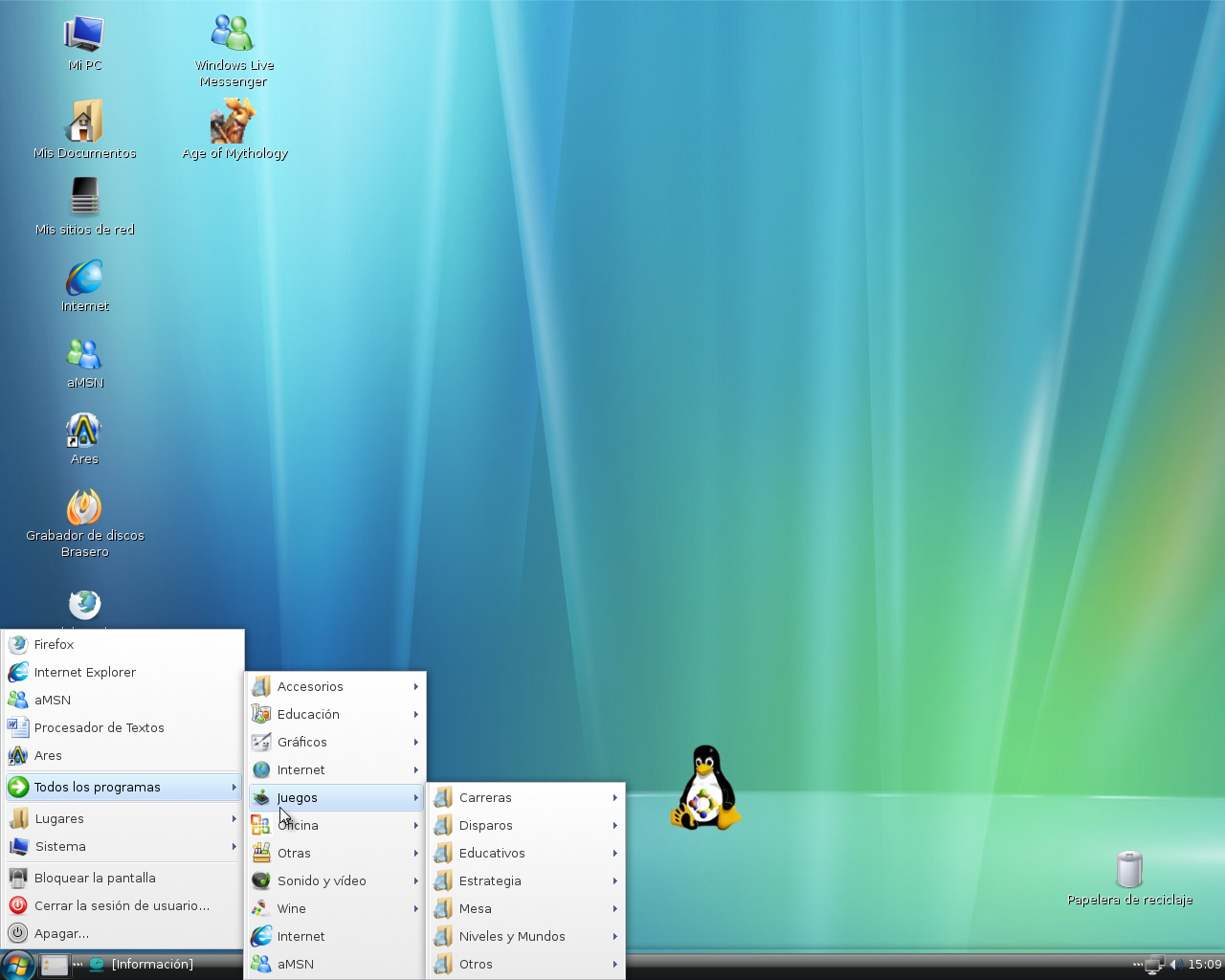Click Apagar... to shut down

[x=61, y=933]
